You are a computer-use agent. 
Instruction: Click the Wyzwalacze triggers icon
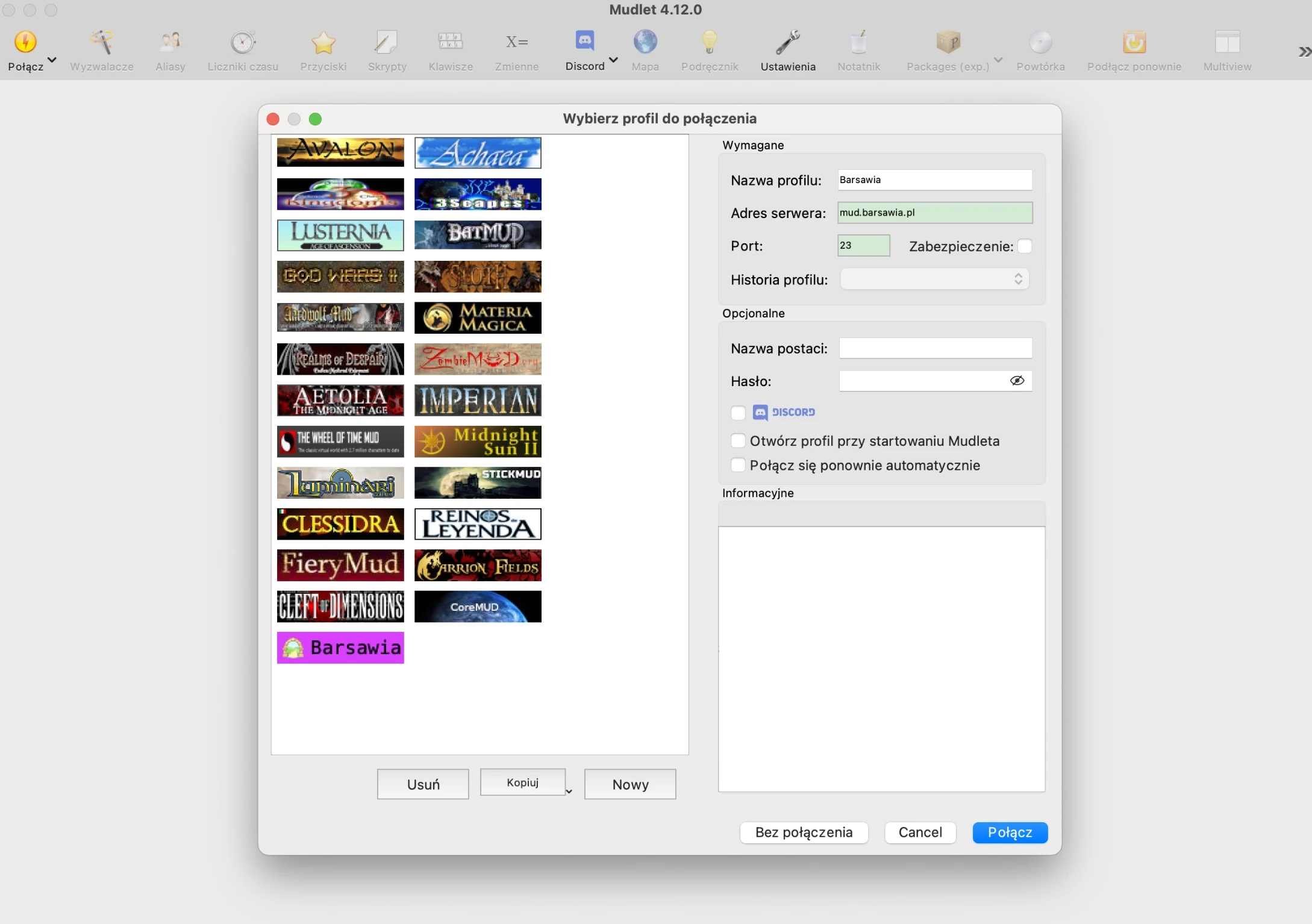pos(101,42)
